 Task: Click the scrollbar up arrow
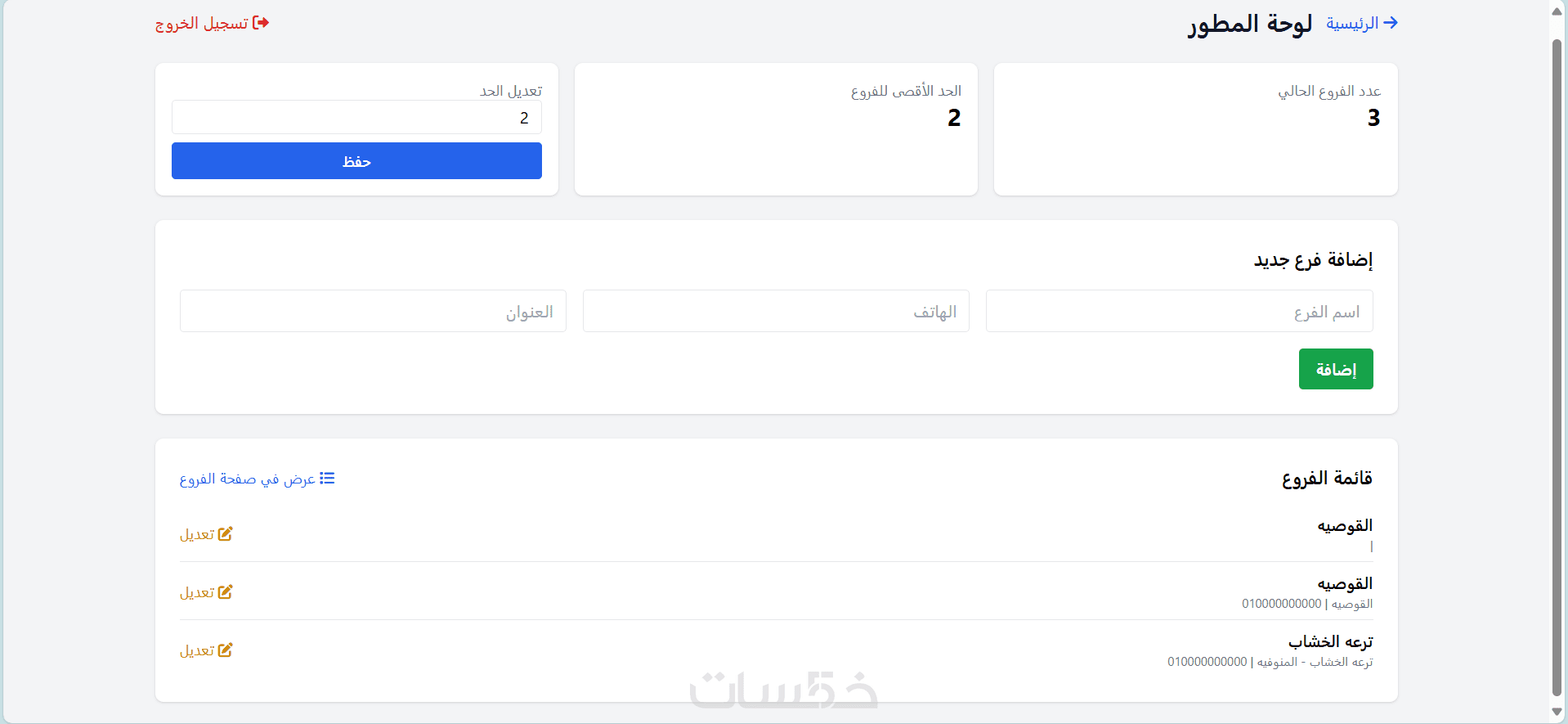pyautogui.click(x=1557, y=11)
